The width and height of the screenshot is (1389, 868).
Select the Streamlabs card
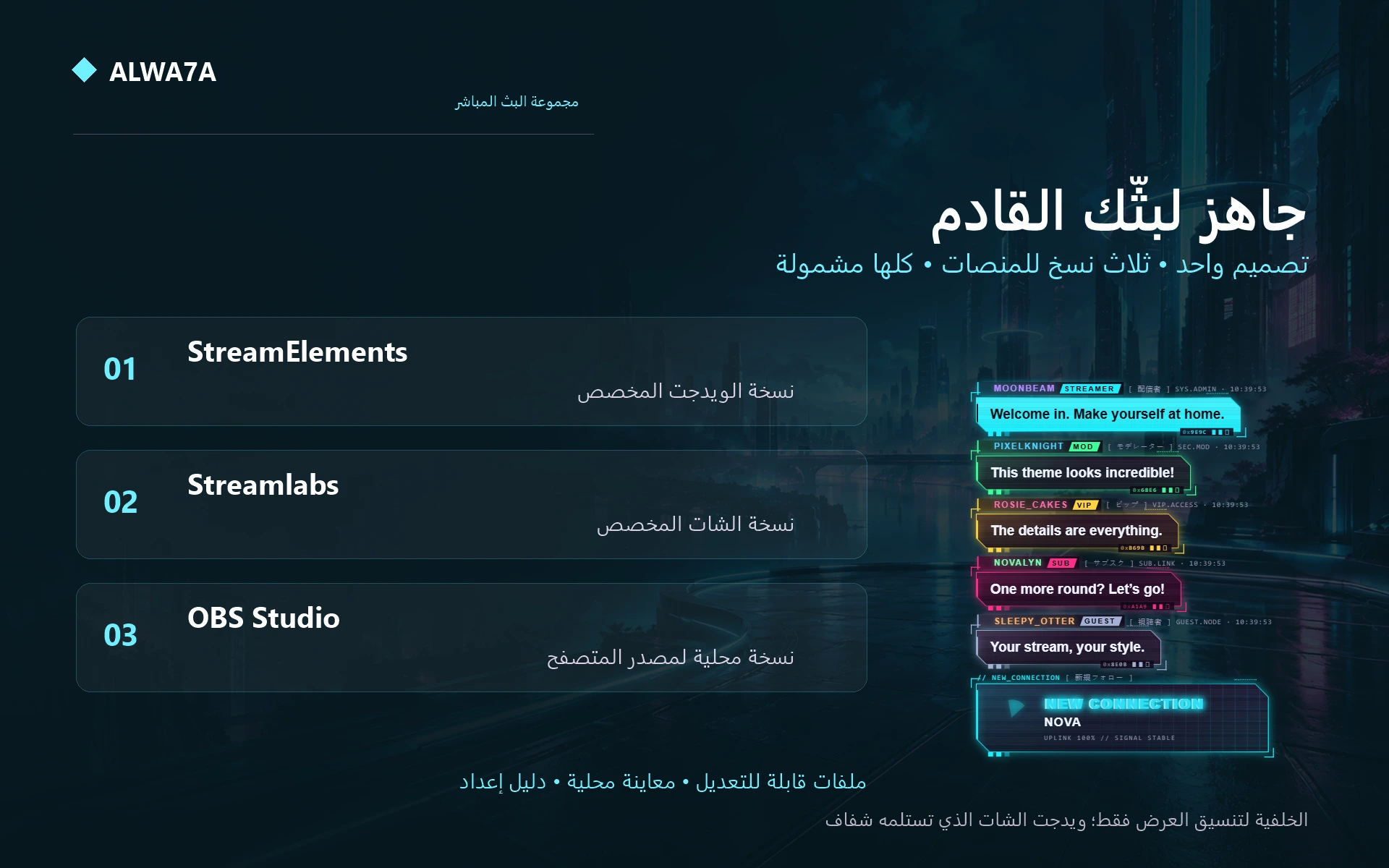tap(472, 504)
